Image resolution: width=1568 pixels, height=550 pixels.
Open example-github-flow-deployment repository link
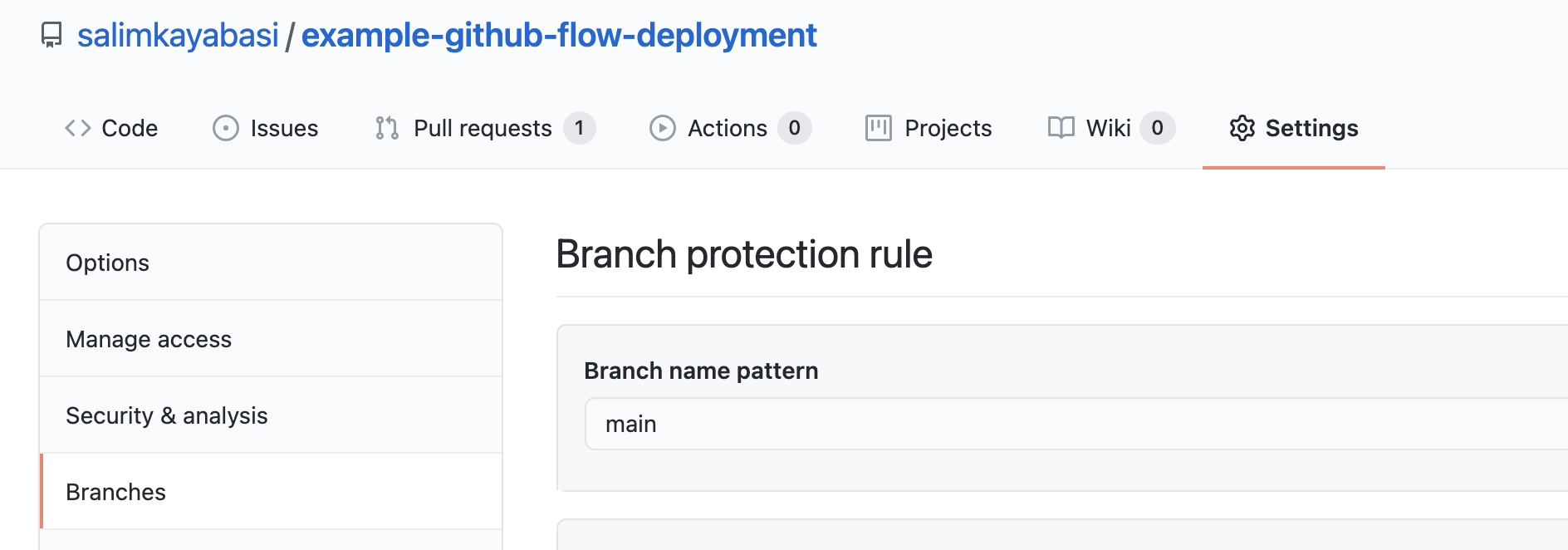[559, 35]
